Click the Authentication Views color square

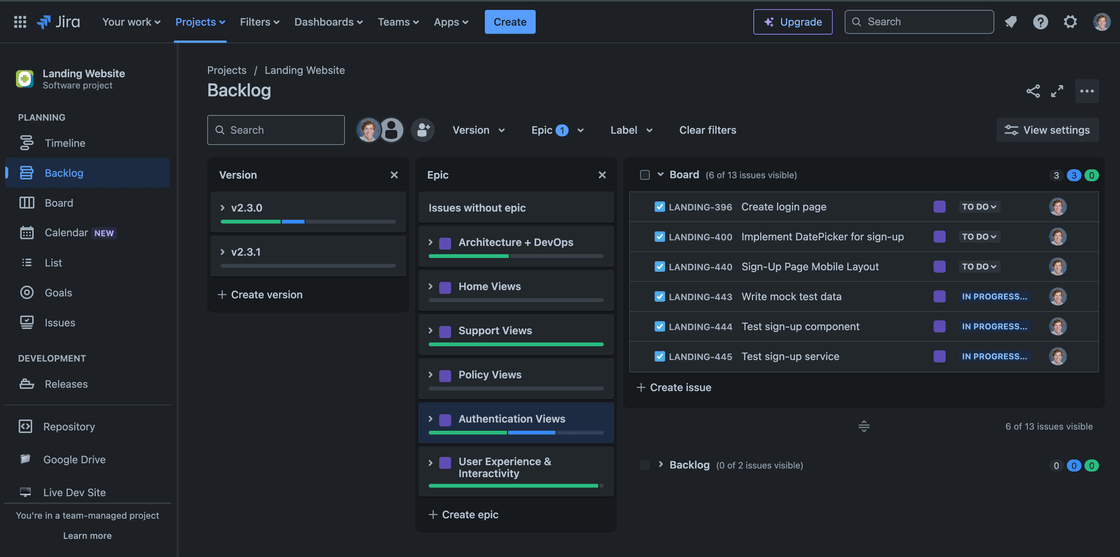tap(445, 420)
